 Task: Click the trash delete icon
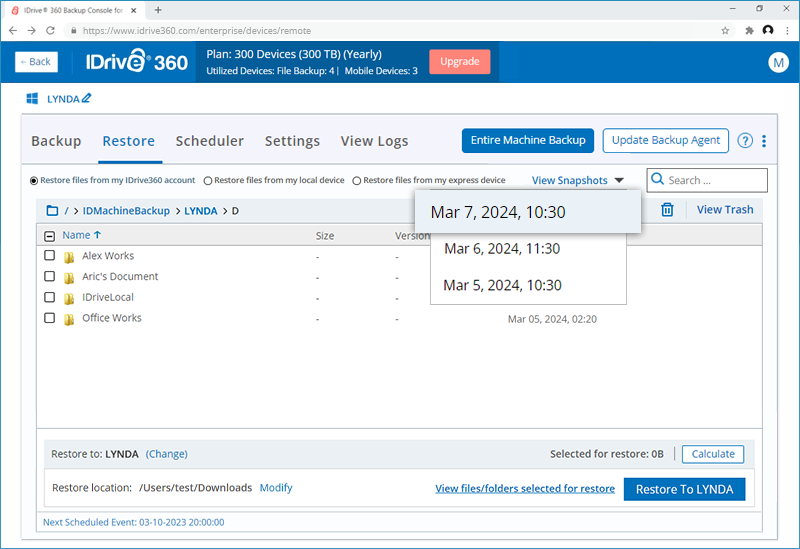click(667, 210)
